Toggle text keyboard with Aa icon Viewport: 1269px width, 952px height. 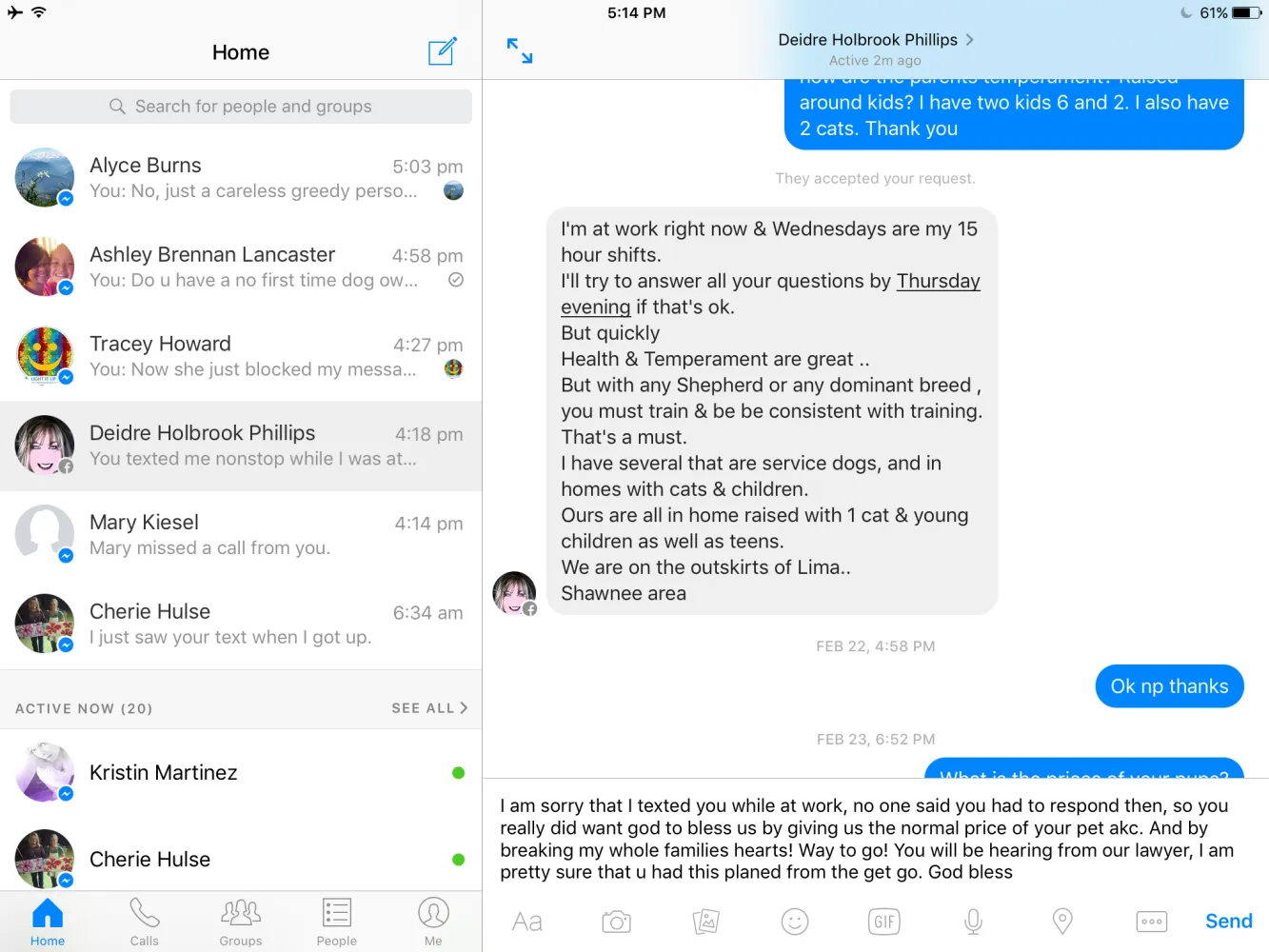pyautogui.click(x=527, y=922)
